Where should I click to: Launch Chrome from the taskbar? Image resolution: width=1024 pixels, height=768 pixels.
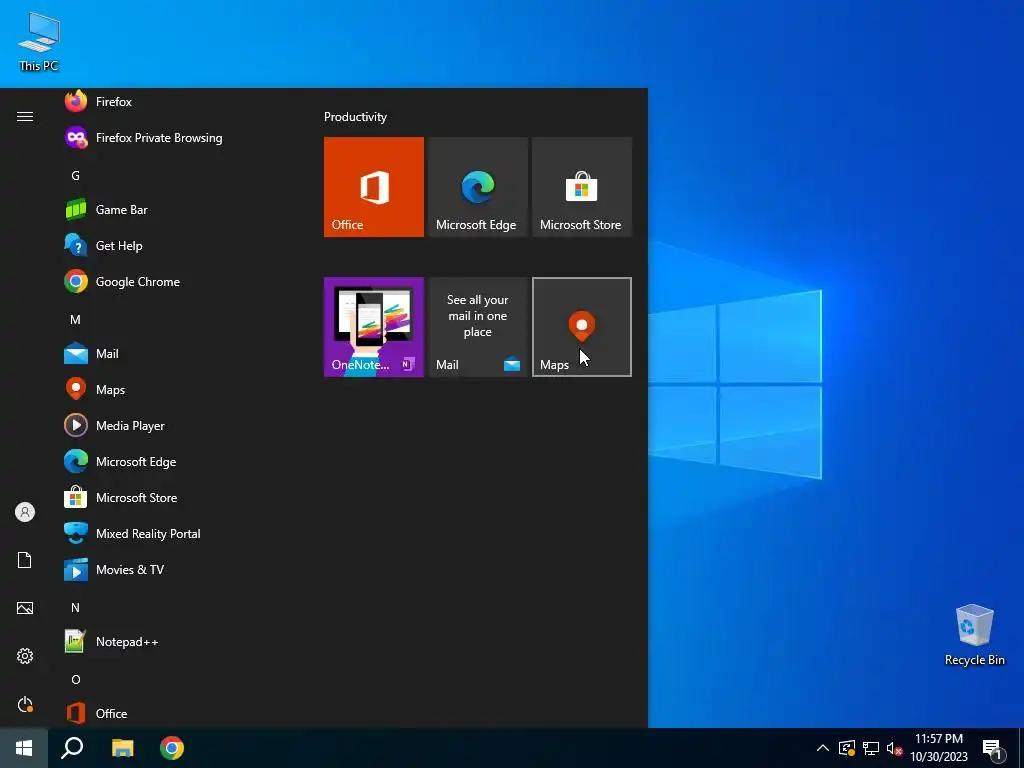[172, 748]
